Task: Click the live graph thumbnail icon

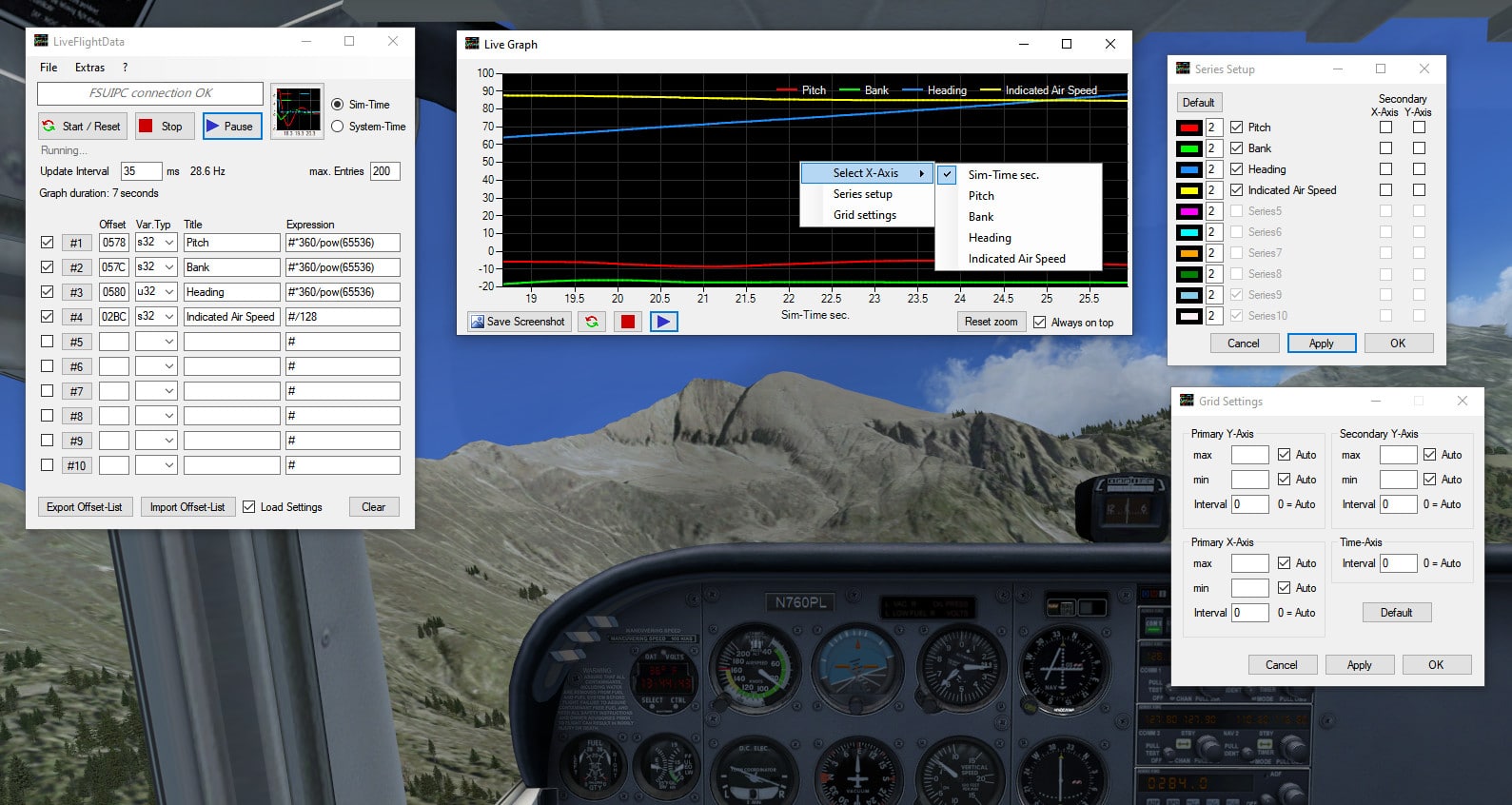Action: pyautogui.click(x=297, y=112)
